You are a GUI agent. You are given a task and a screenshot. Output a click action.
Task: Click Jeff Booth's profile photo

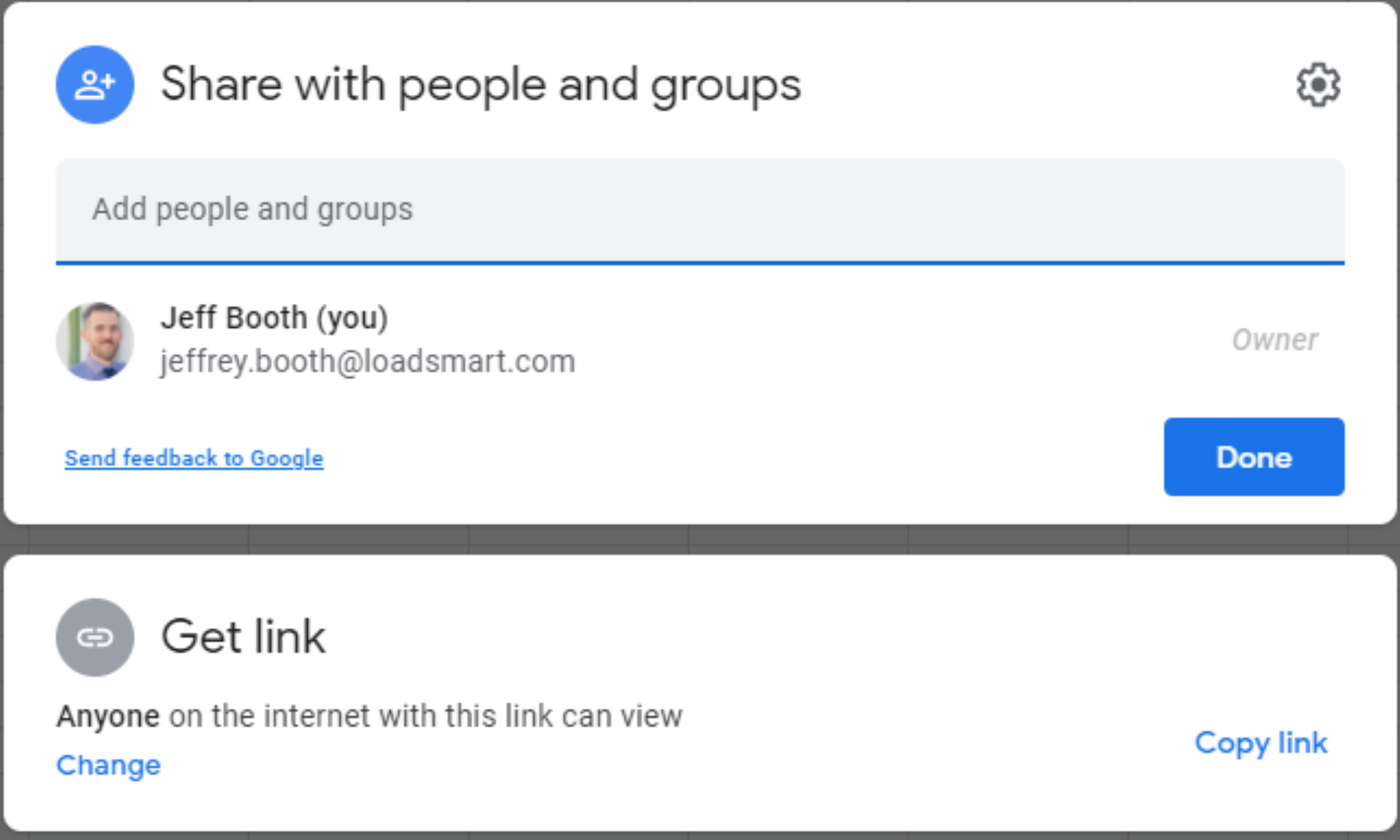(x=95, y=340)
